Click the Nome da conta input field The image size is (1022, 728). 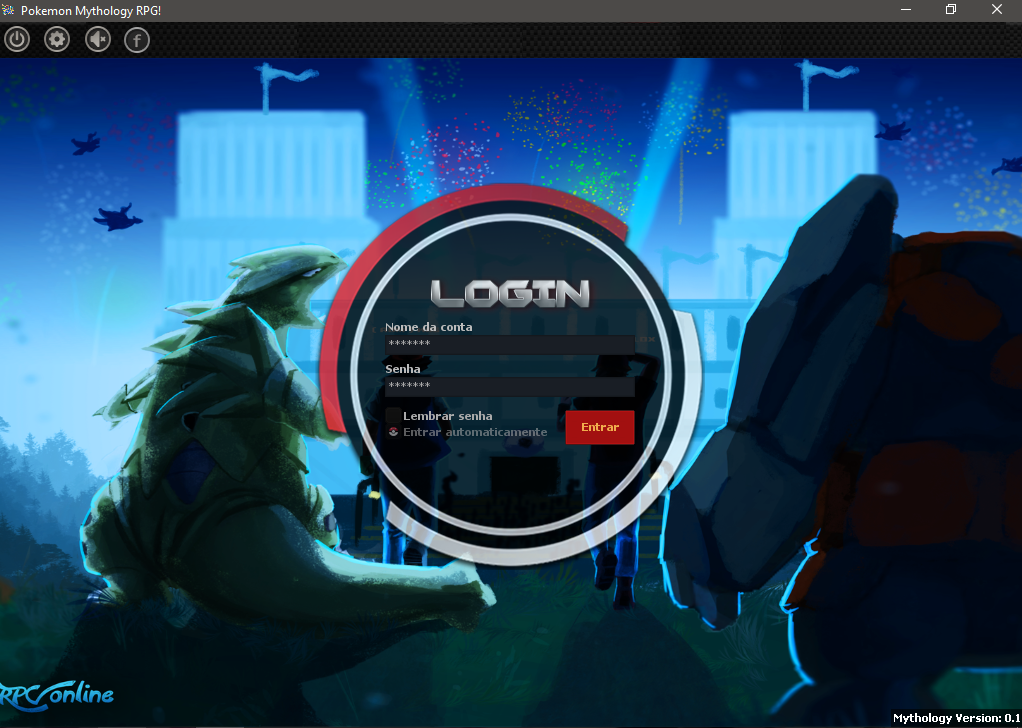(x=510, y=345)
